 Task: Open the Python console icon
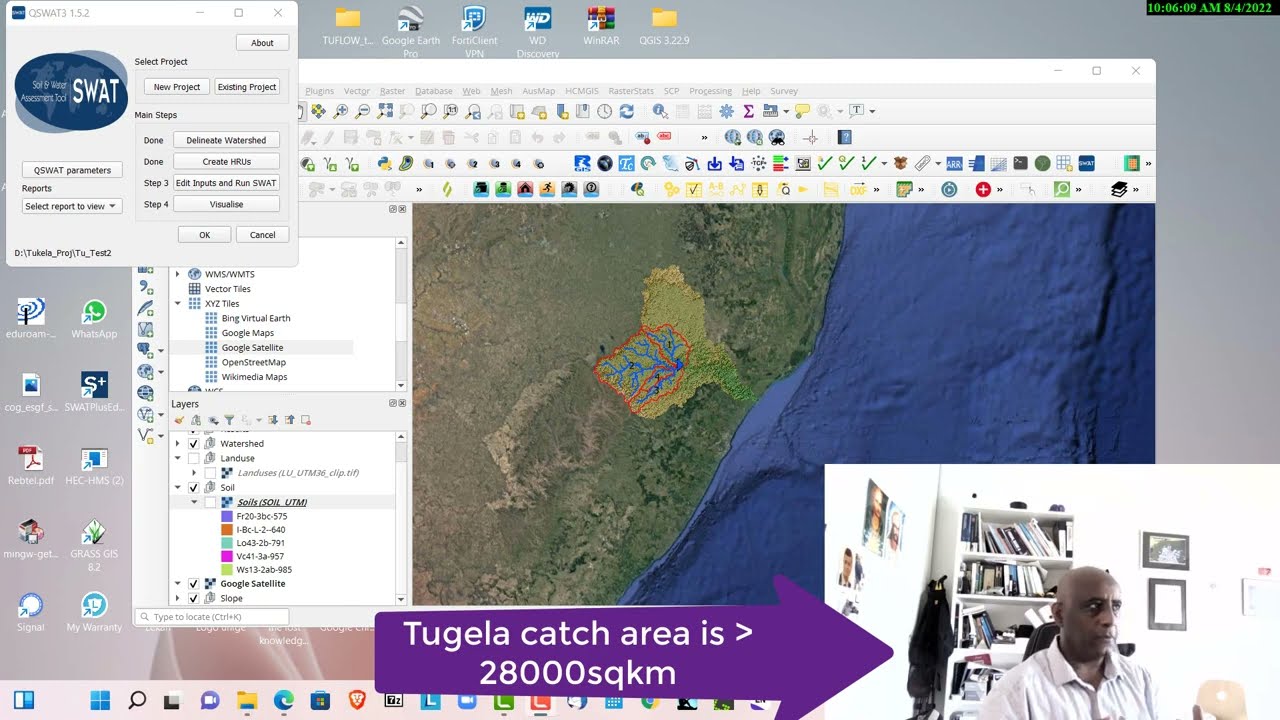pos(384,164)
